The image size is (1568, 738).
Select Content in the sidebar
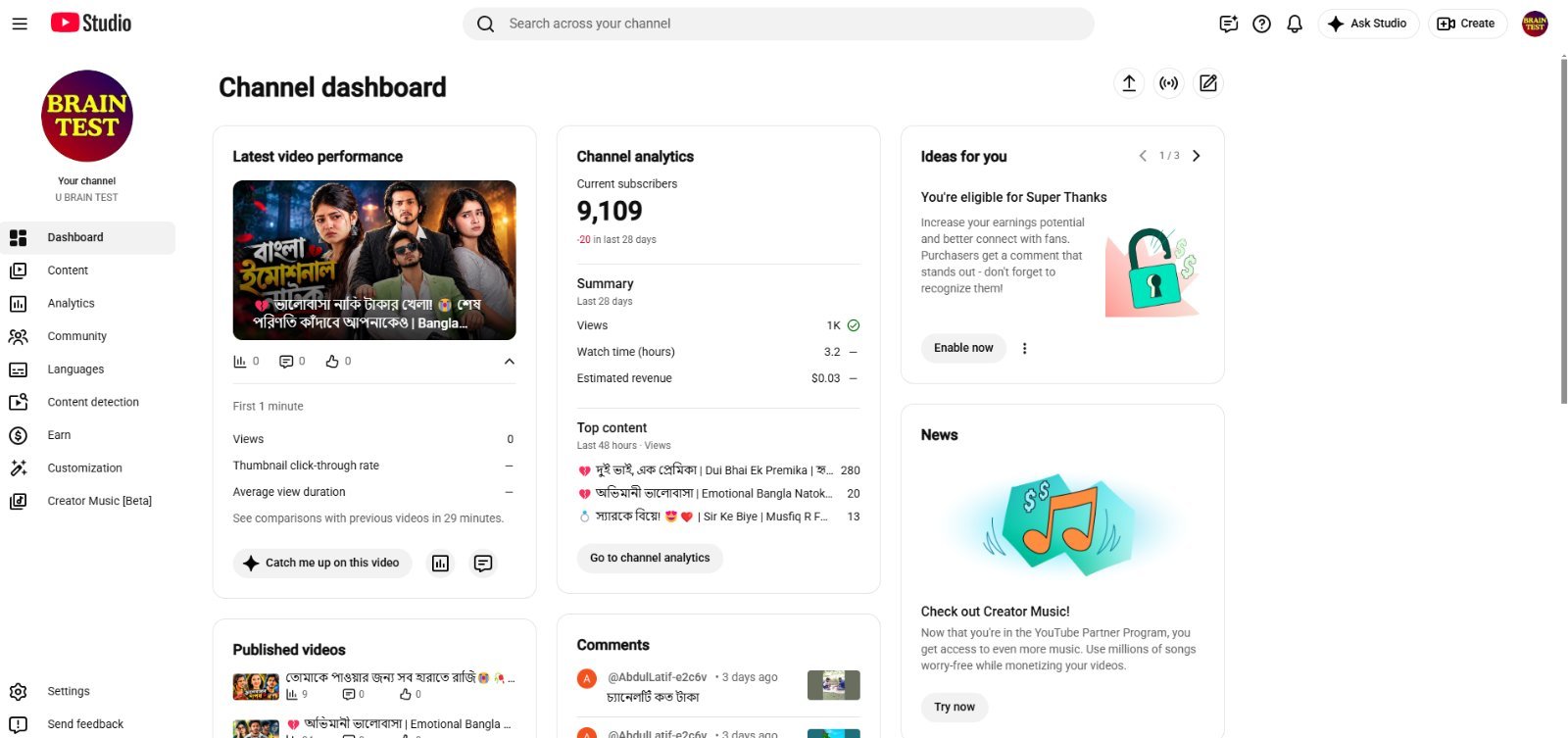tap(88, 271)
